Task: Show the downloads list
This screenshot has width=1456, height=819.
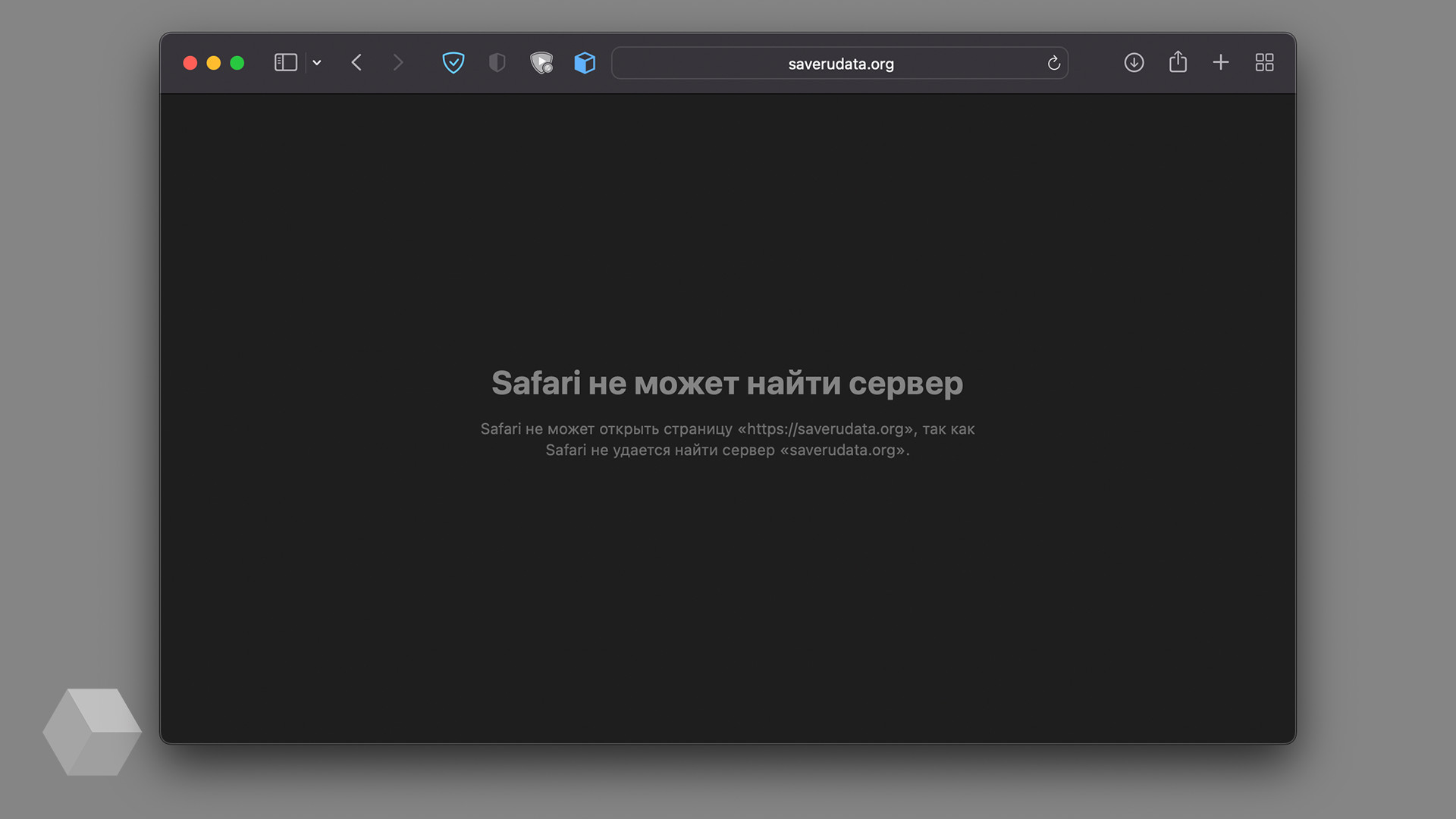Action: [x=1134, y=63]
